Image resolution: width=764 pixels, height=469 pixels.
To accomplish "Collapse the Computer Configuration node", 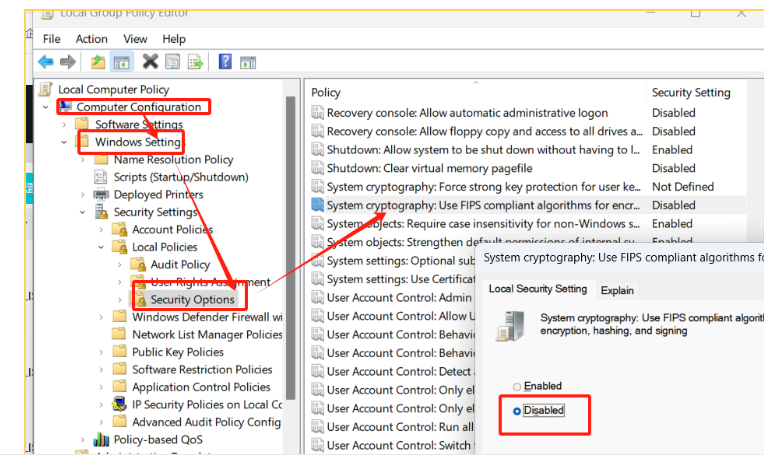I will pyautogui.click(x=45, y=107).
